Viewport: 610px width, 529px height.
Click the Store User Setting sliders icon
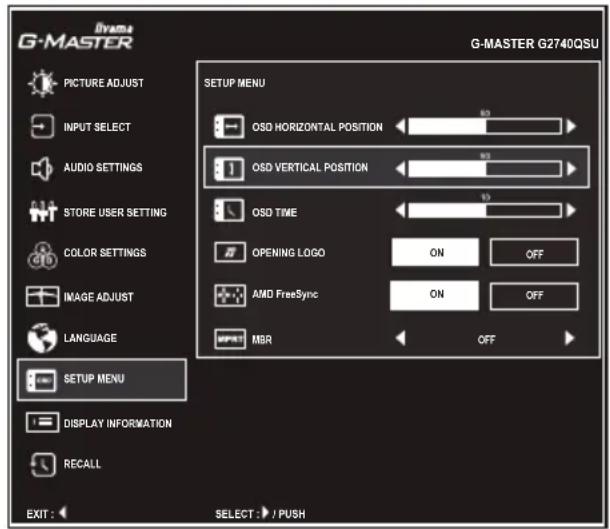(x=43, y=211)
